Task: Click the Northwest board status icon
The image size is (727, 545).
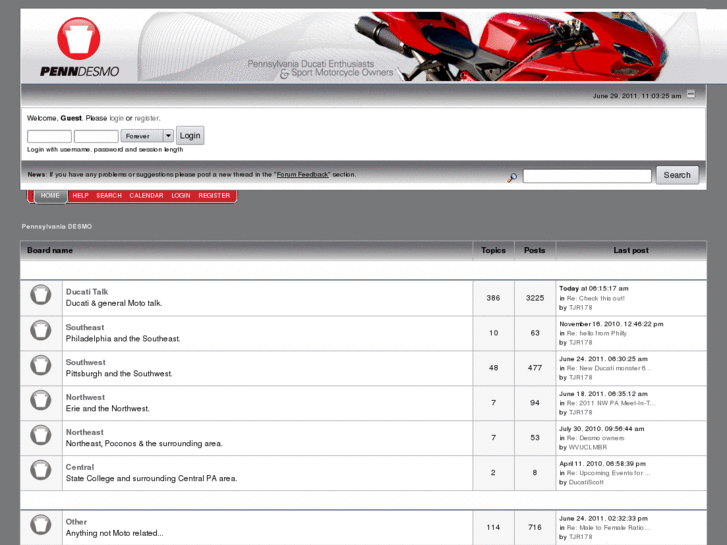Action: [41, 400]
